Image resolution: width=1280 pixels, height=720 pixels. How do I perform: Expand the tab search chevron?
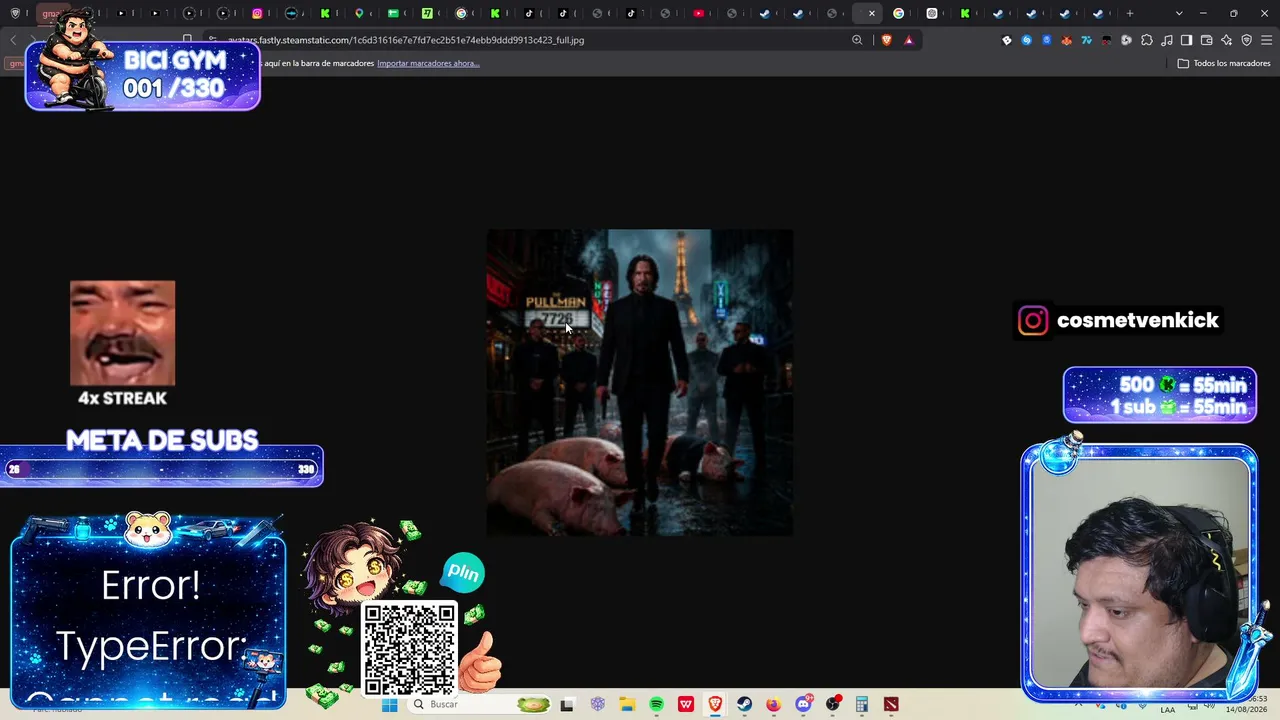click(1179, 13)
